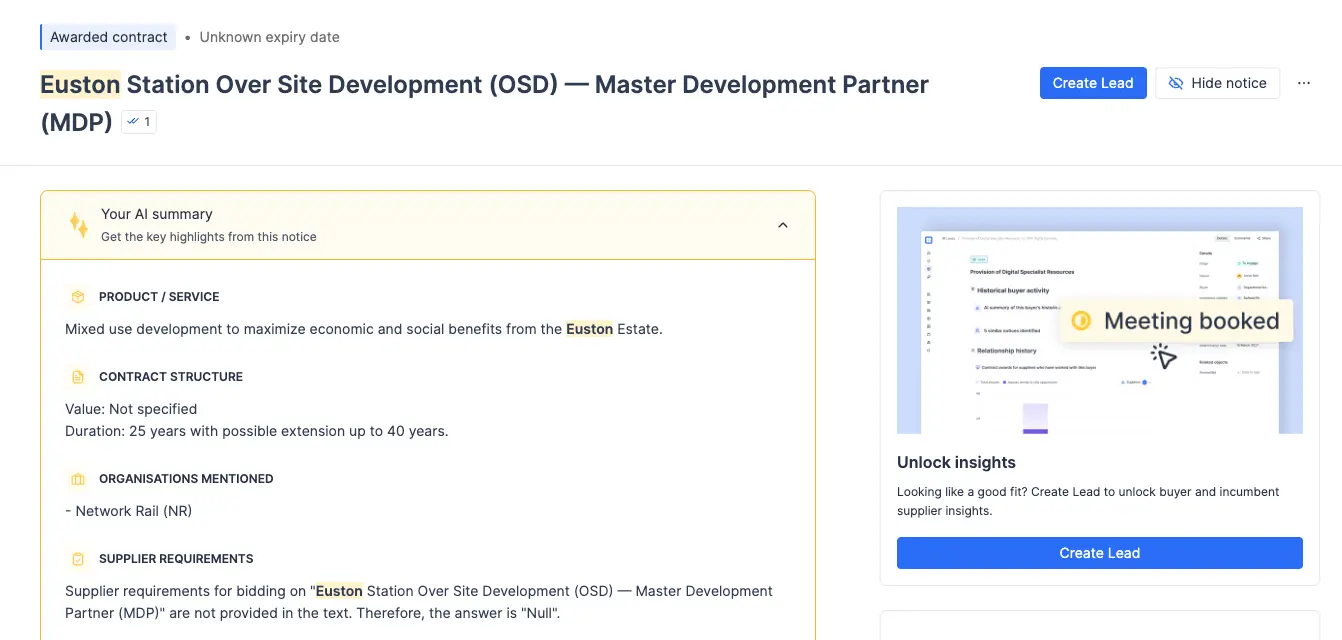
Task: Open the Meeting booked promo thumbnail
Action: tap(1100, 320)
